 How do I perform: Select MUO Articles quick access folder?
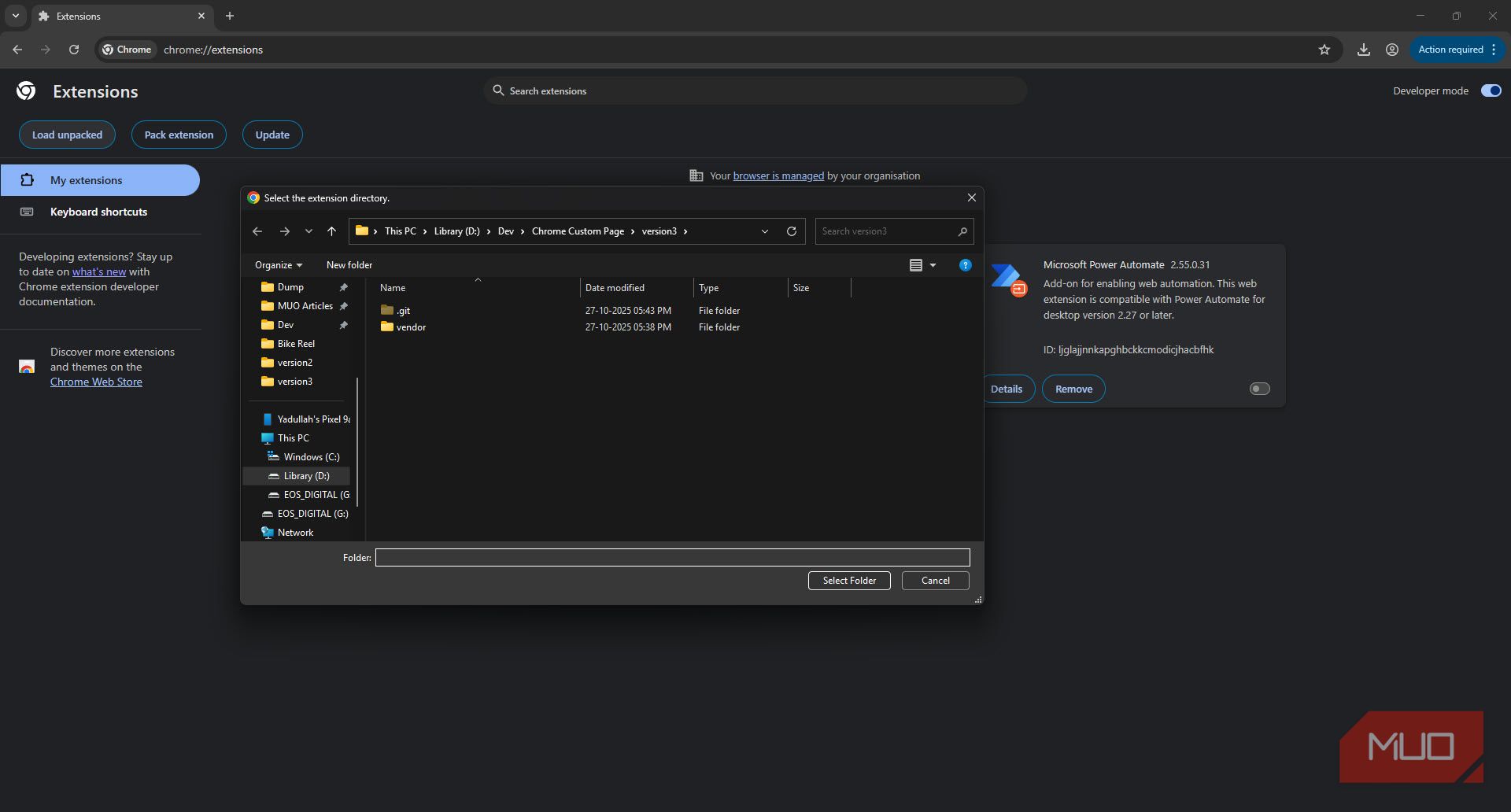click(x=305, y=306)
